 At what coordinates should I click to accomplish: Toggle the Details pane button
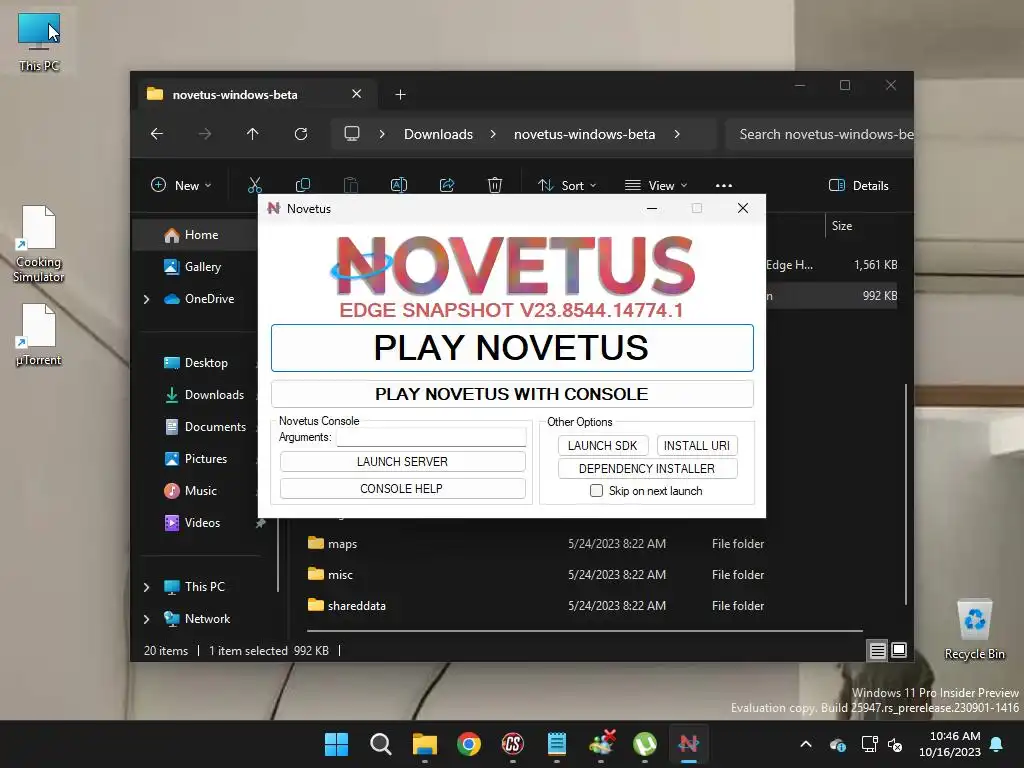pos(859,185)
